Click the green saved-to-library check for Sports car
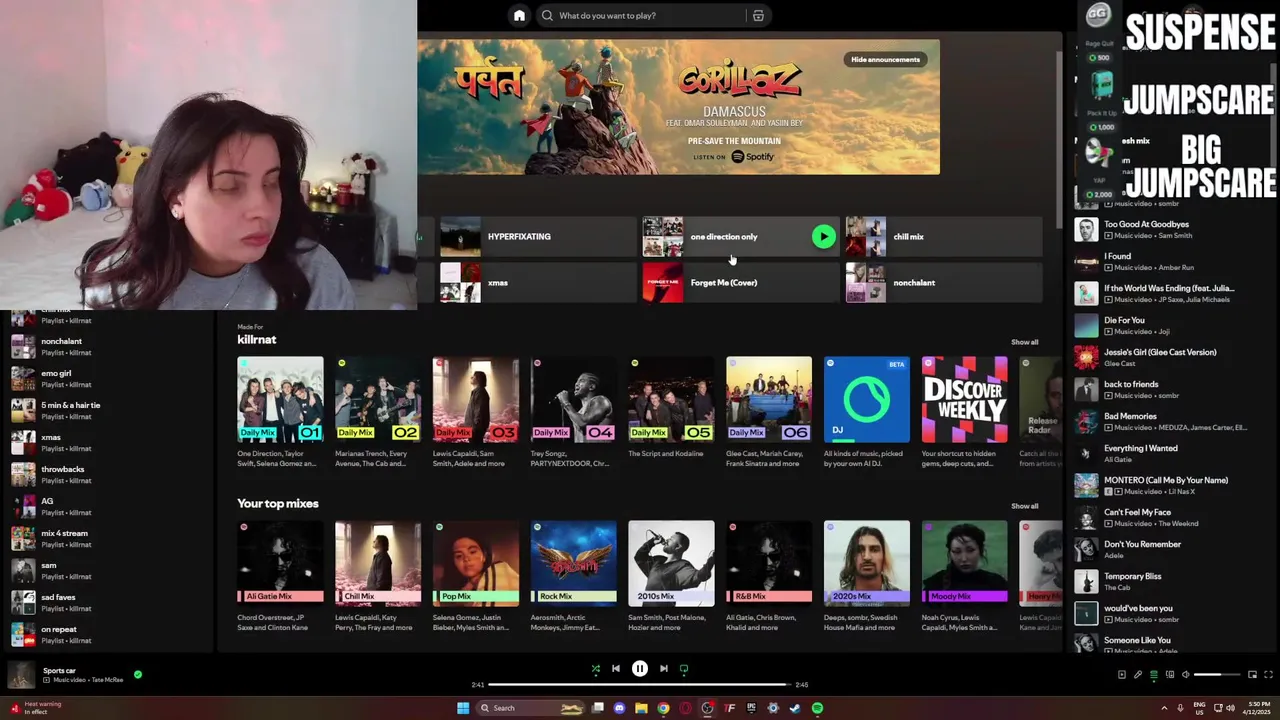The height and width of the screenshot is (720, 1280). click(138, 675)
